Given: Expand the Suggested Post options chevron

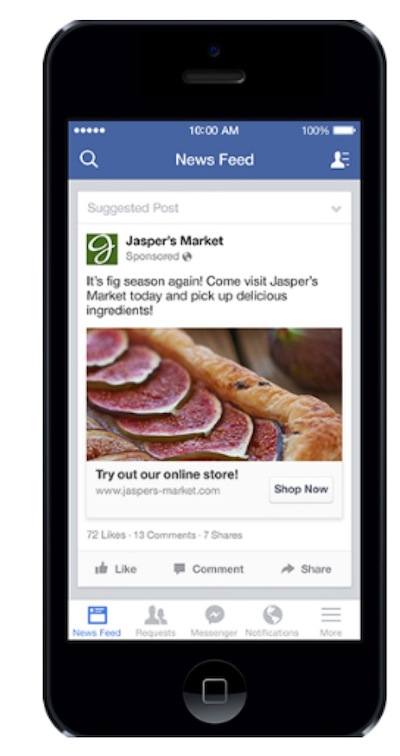Looking at the screenshot, I should click(x=336, y=209).
